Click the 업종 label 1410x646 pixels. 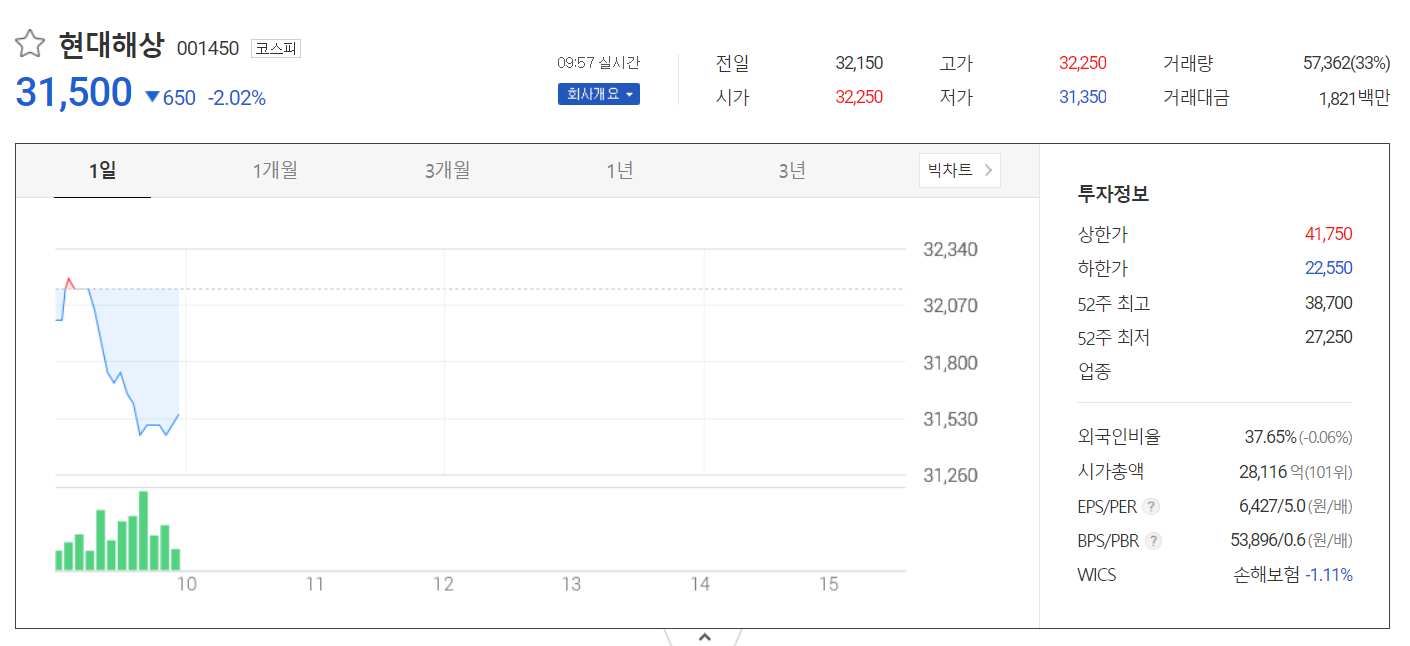coord(1094,372)
